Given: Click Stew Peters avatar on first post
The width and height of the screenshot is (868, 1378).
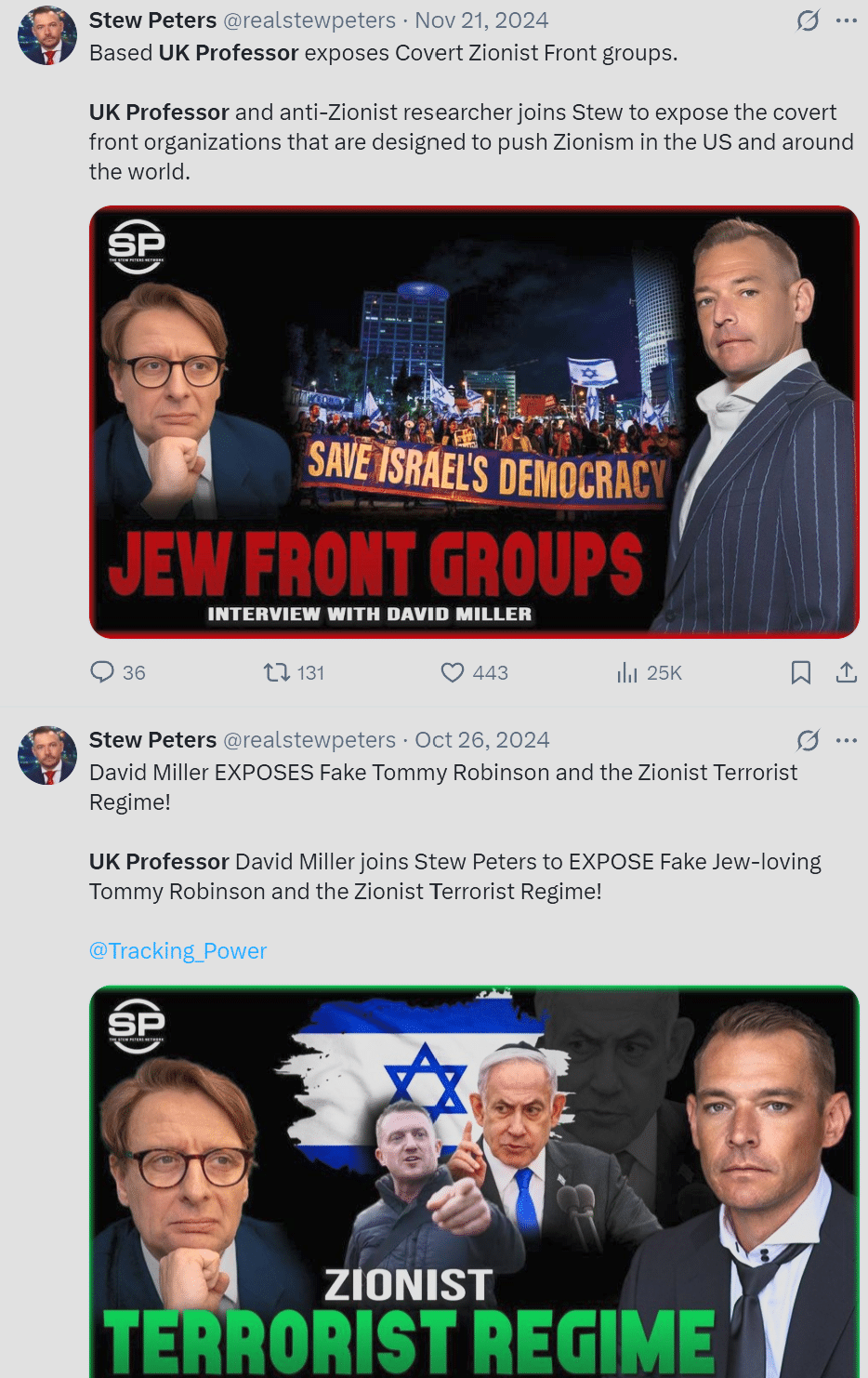Looking at the screenshot, I should pos(47,35).
